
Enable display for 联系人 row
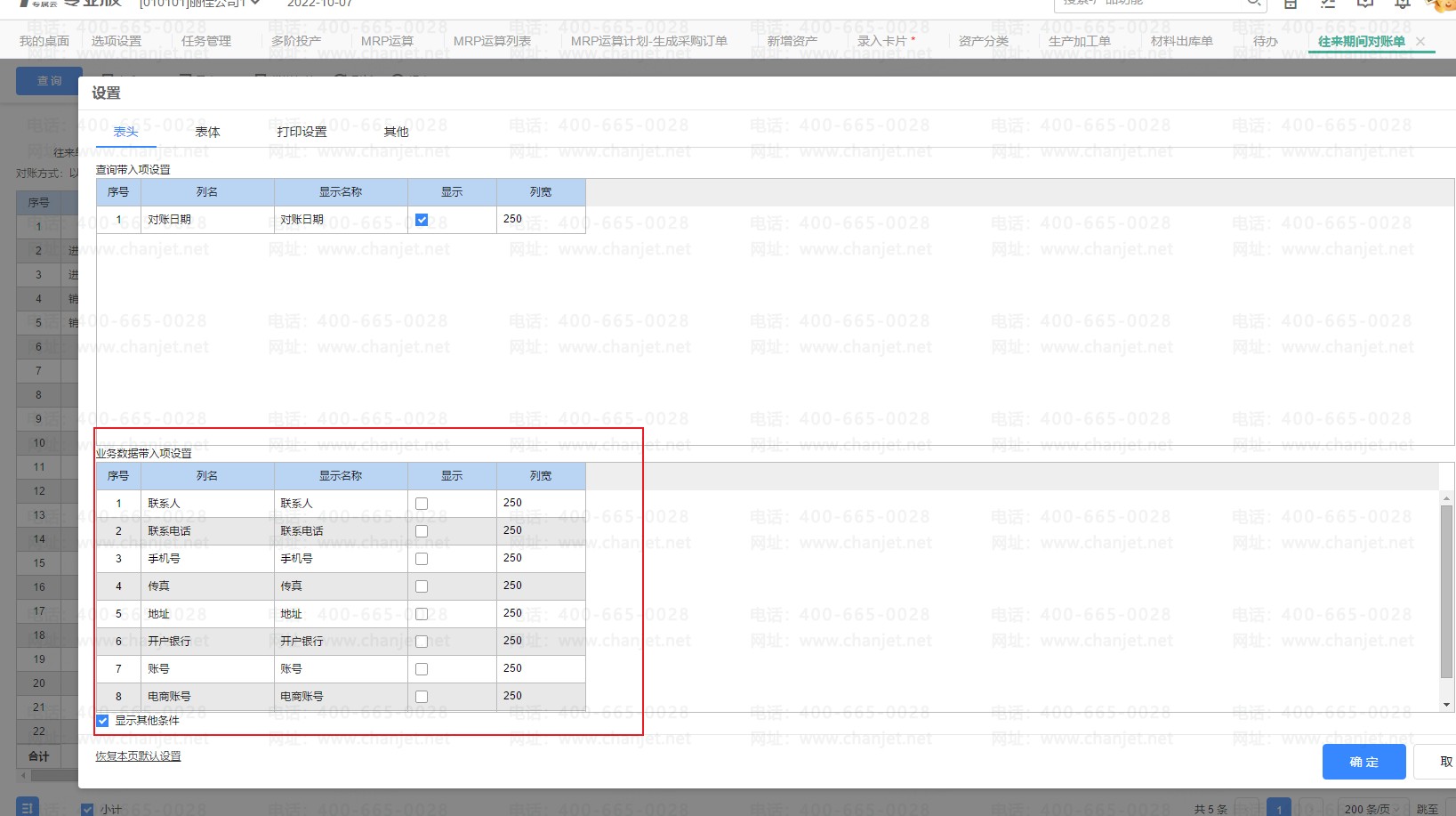pos(422,504)
